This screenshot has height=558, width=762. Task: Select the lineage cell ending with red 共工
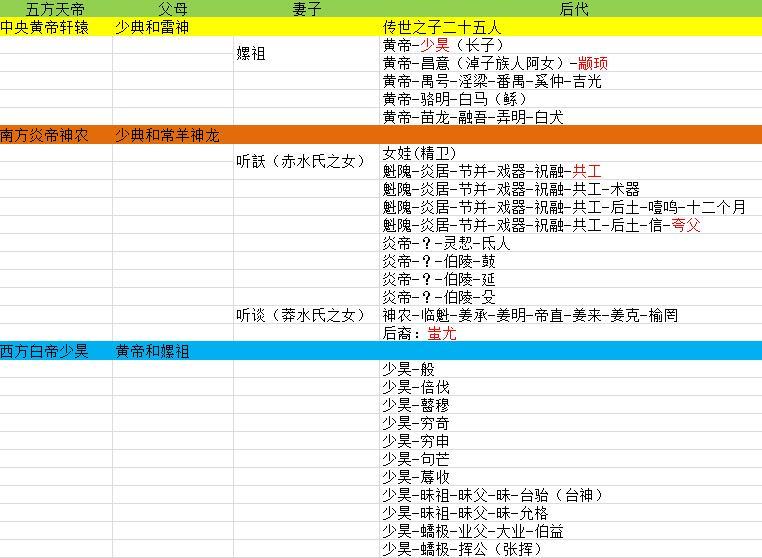coord(571,171)
